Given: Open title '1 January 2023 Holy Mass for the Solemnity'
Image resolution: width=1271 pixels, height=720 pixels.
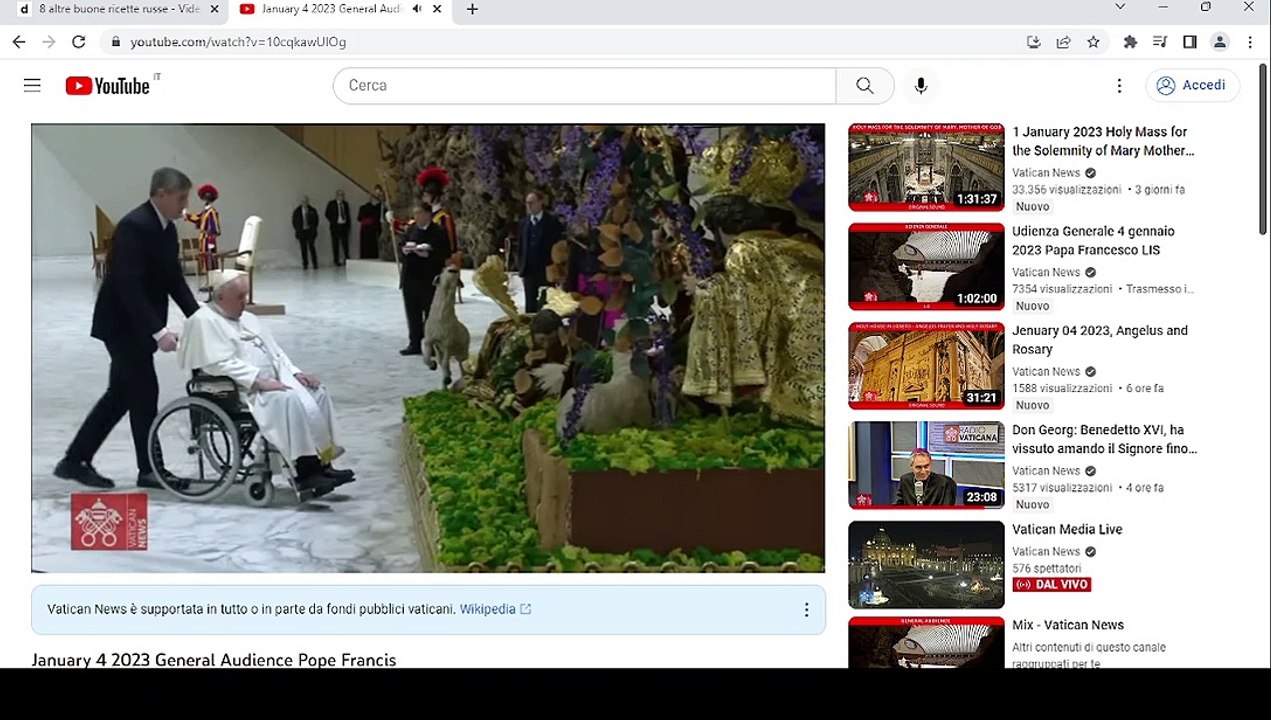Looking at the screenshot, I should tap(1103, 141).
